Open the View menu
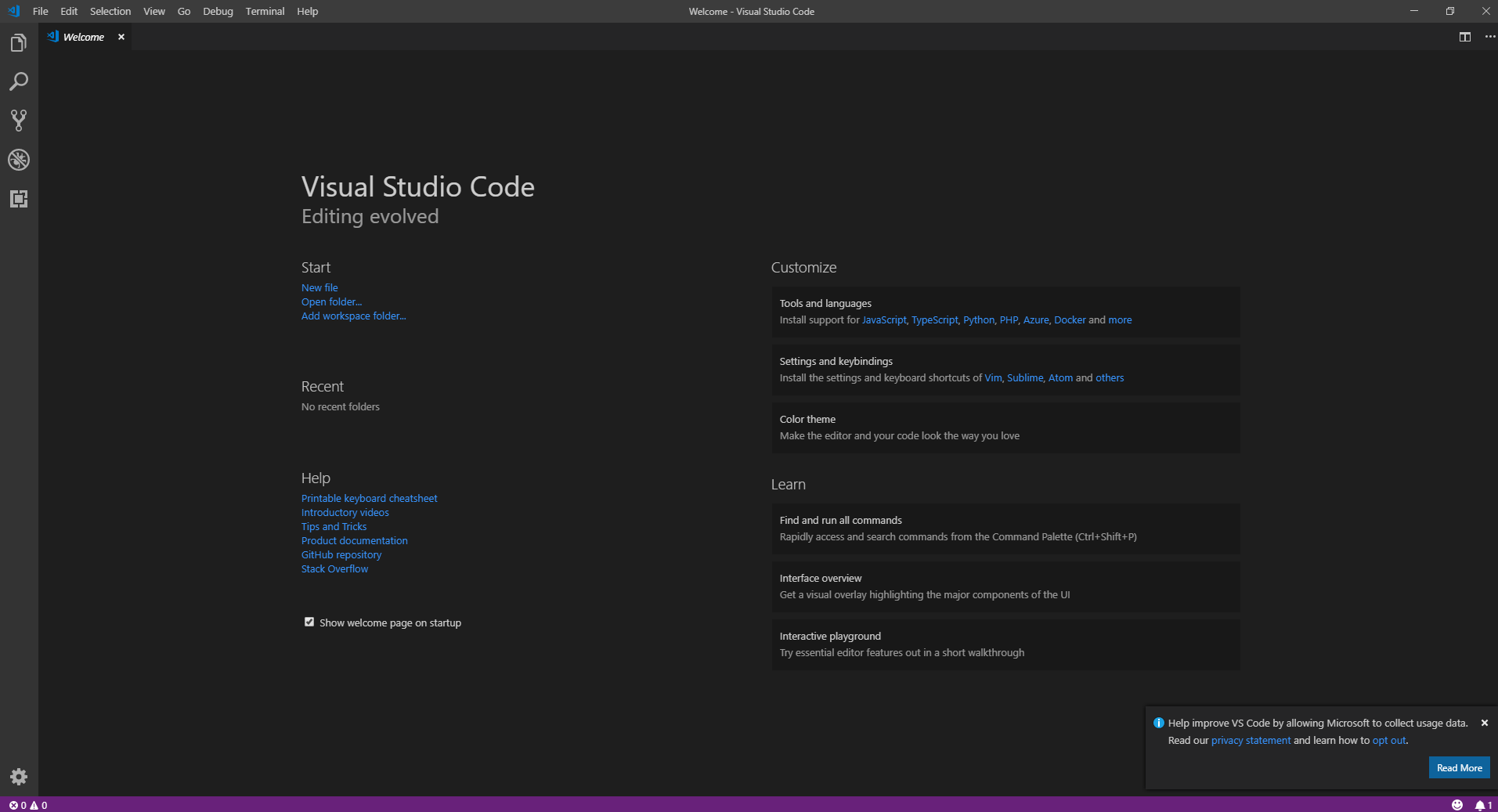 pos(154,11)
